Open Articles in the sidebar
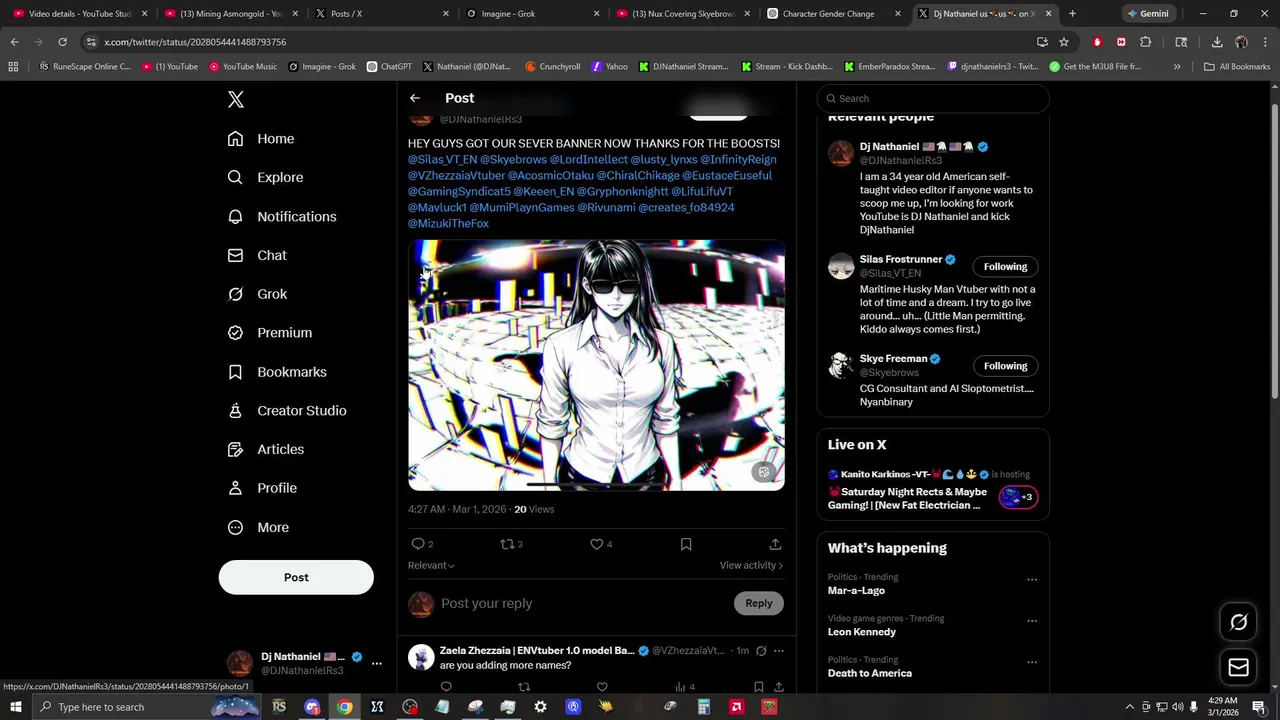The height and width of the screenshot is (720, 1280). tap(266, 450)
